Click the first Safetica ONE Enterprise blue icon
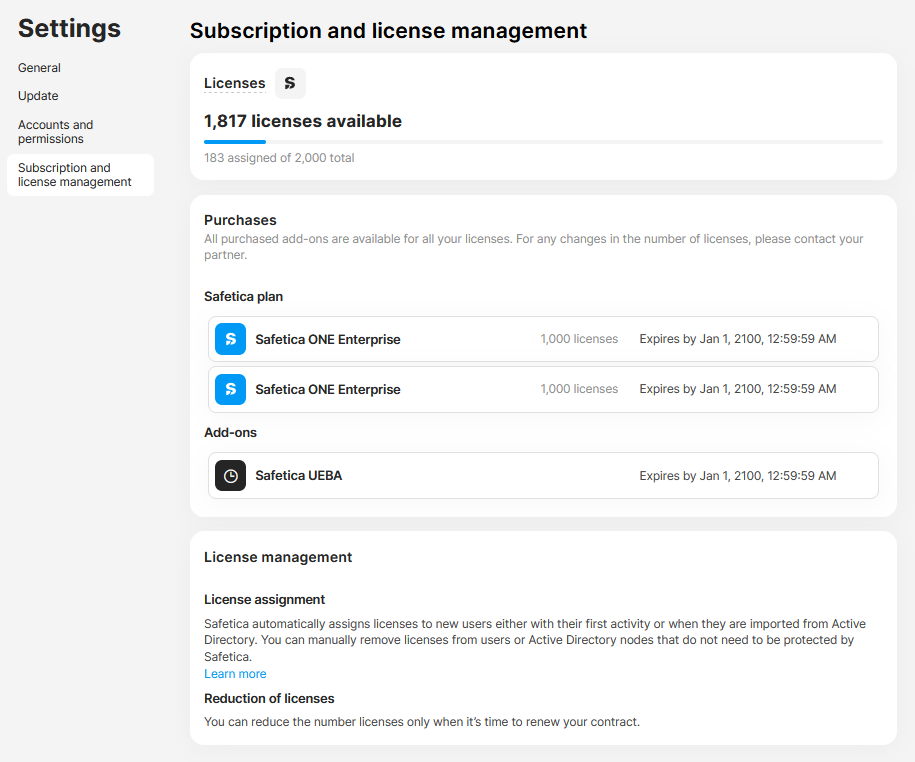915x762 pixels. pyautogui.click(x=231, y=339)
